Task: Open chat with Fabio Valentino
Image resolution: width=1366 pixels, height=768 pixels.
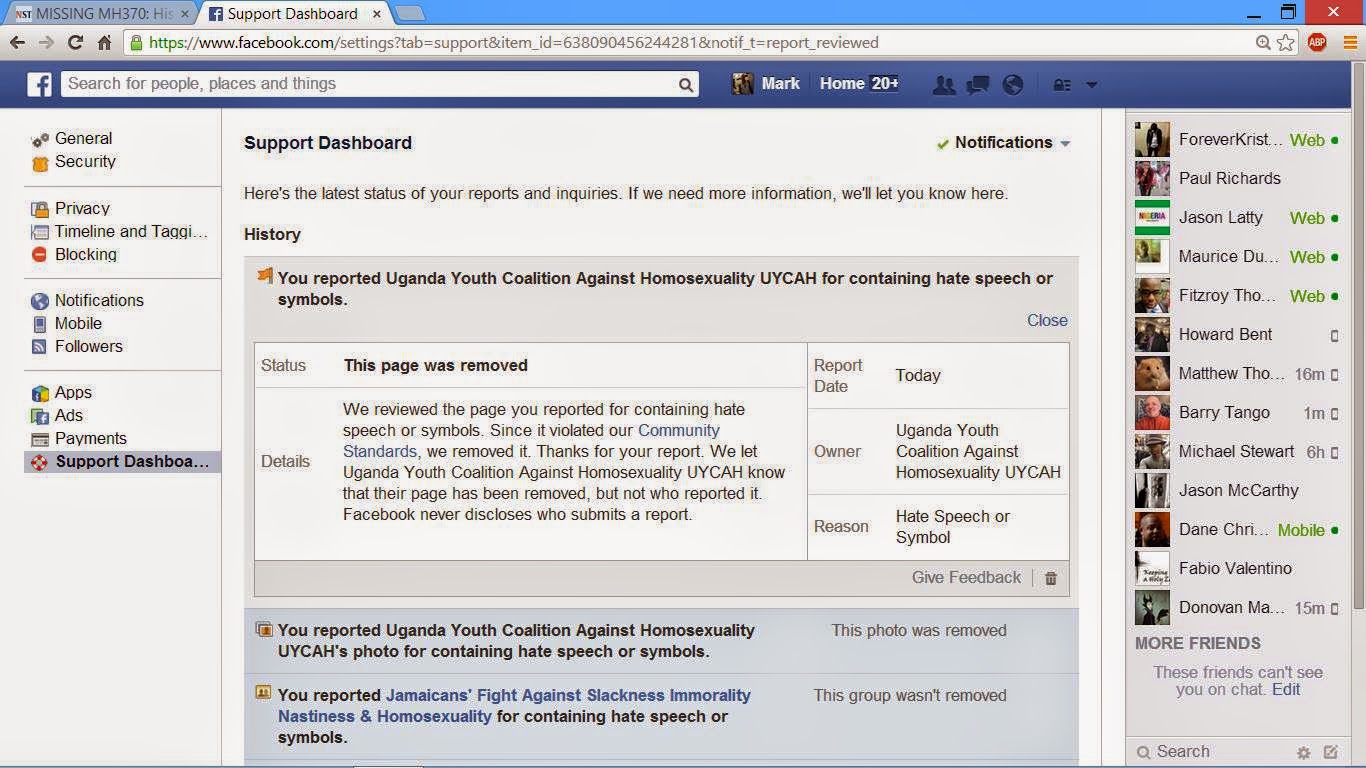Action: pyautogui.click(x=1238, y=569)
